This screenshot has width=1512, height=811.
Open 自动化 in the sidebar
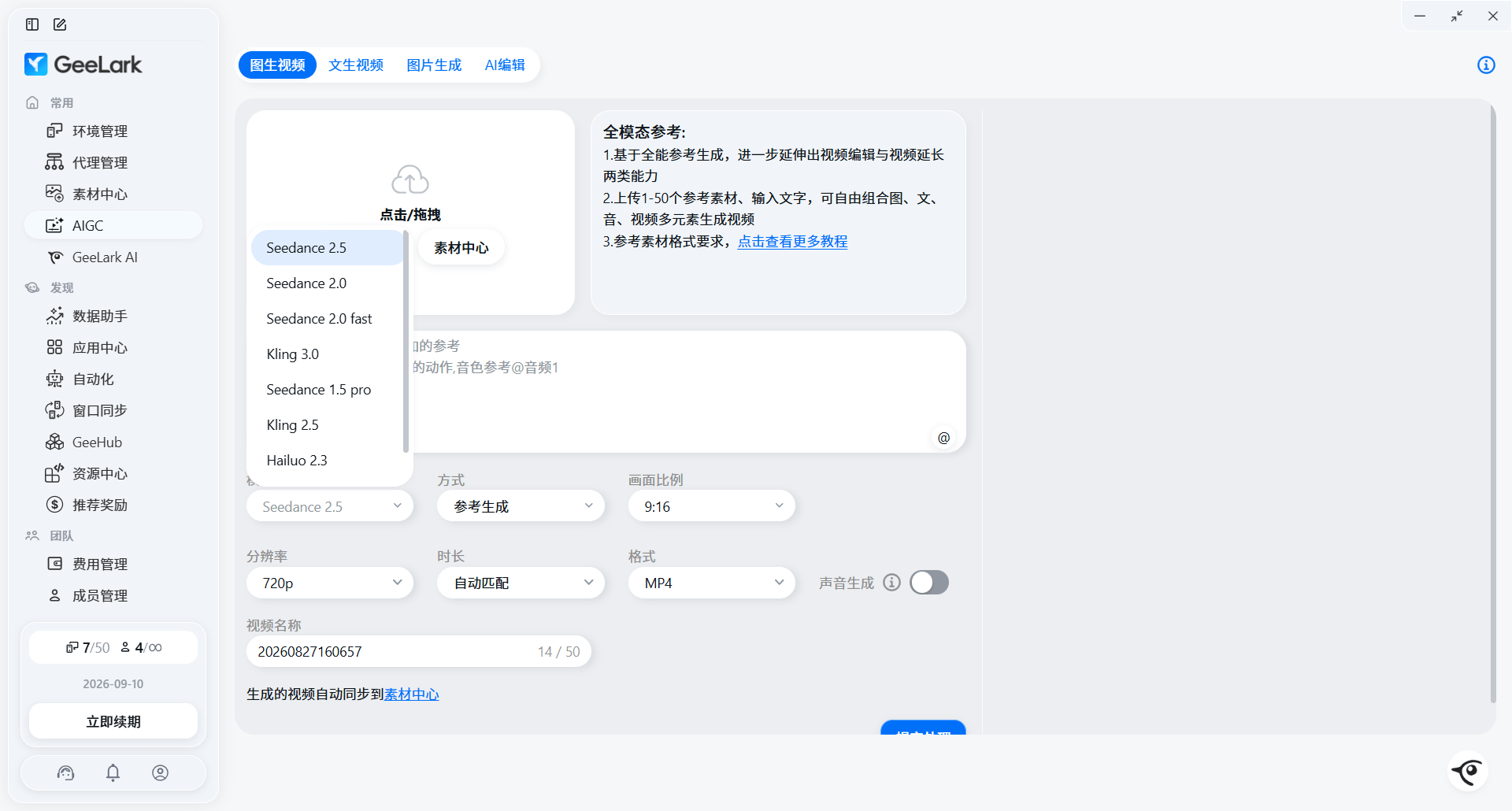113,379
